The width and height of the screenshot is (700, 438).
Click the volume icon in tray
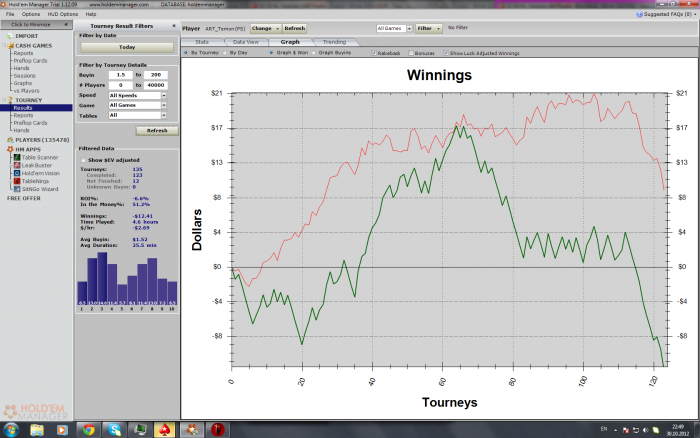tap(646, 430)
